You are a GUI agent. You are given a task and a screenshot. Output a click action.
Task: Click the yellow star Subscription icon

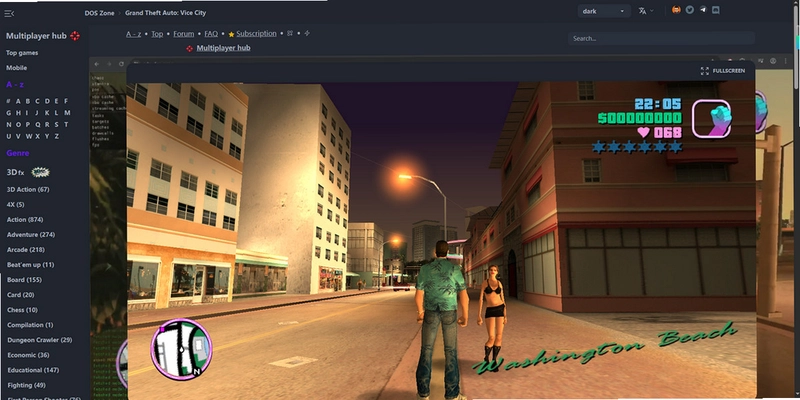[231, 34]
